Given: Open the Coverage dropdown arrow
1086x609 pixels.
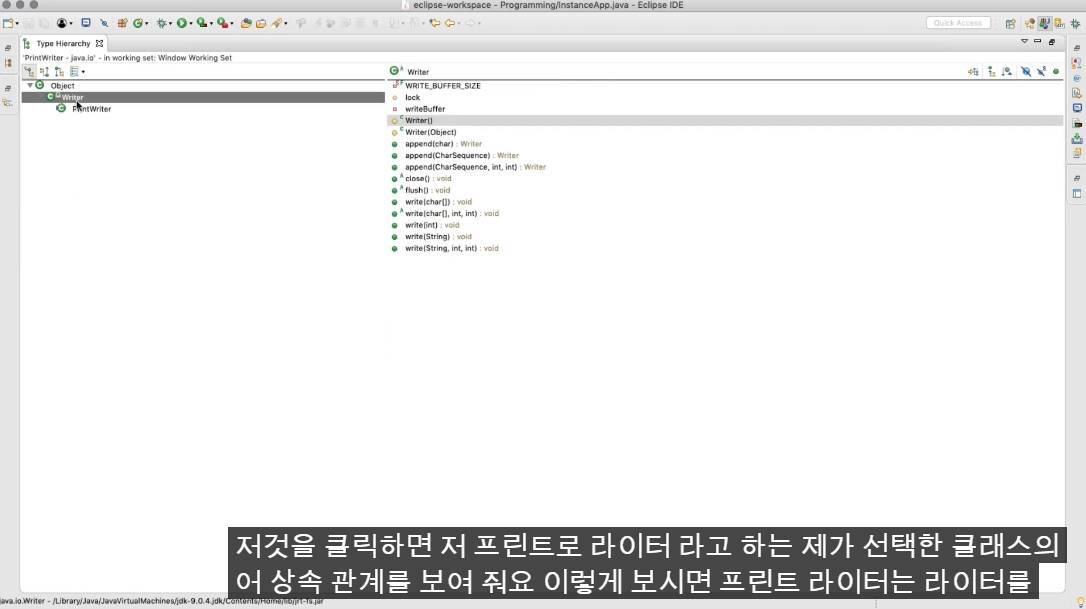Looking at the screenshot, I should pos(211,24).
